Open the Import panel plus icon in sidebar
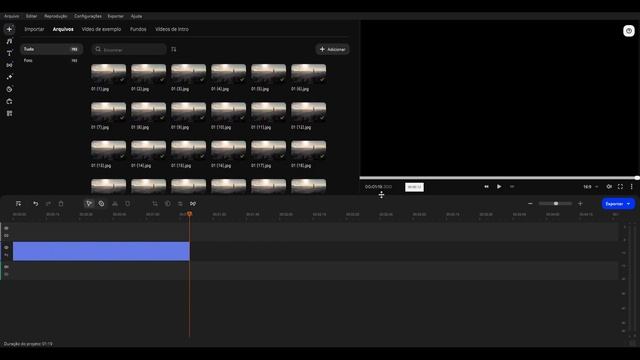Viewport: 640px width, 360px height. [9, 29]
